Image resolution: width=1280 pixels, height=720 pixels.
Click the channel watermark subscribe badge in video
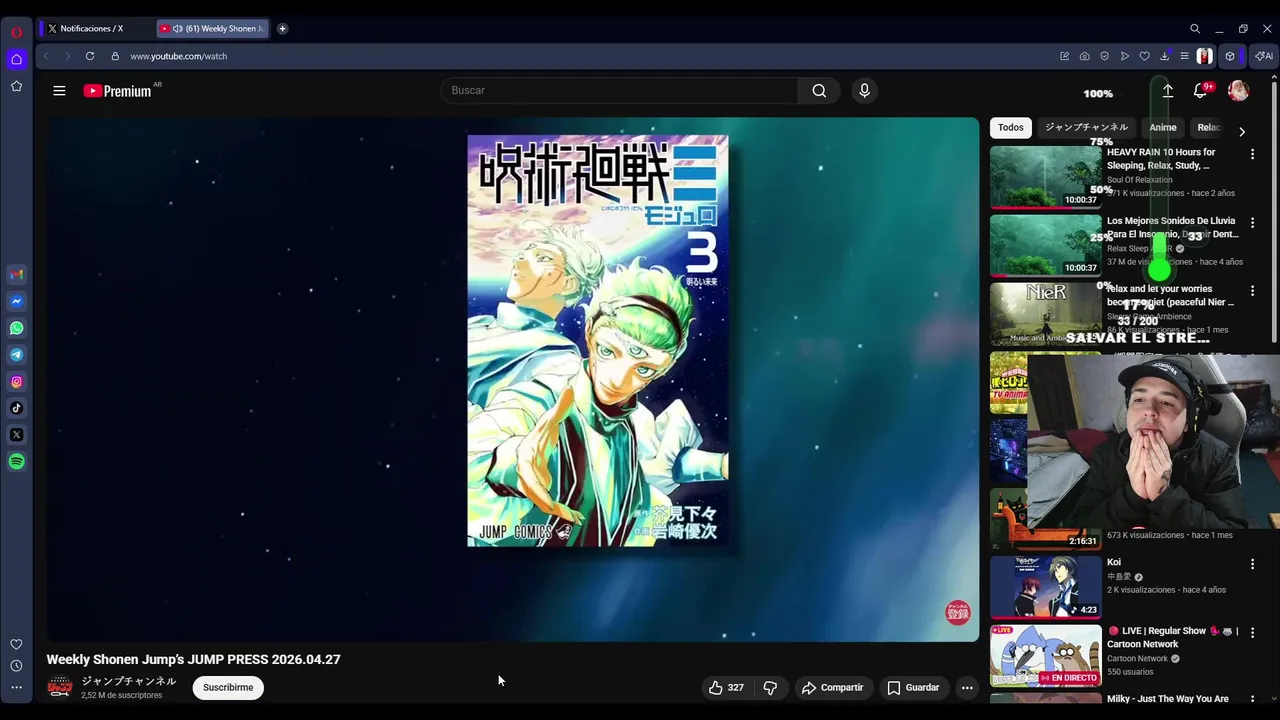point(958,613)
